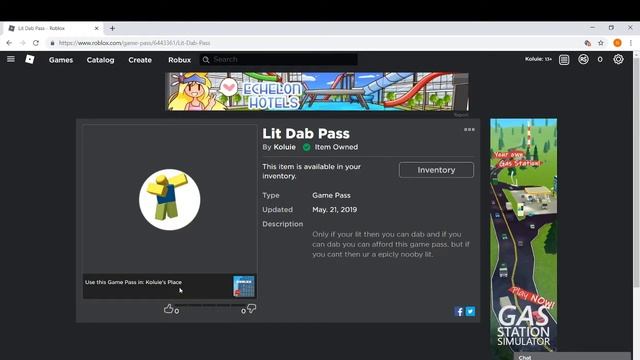Open the notifications feed icon
The image size is (640, 360).
coord(564,60)
